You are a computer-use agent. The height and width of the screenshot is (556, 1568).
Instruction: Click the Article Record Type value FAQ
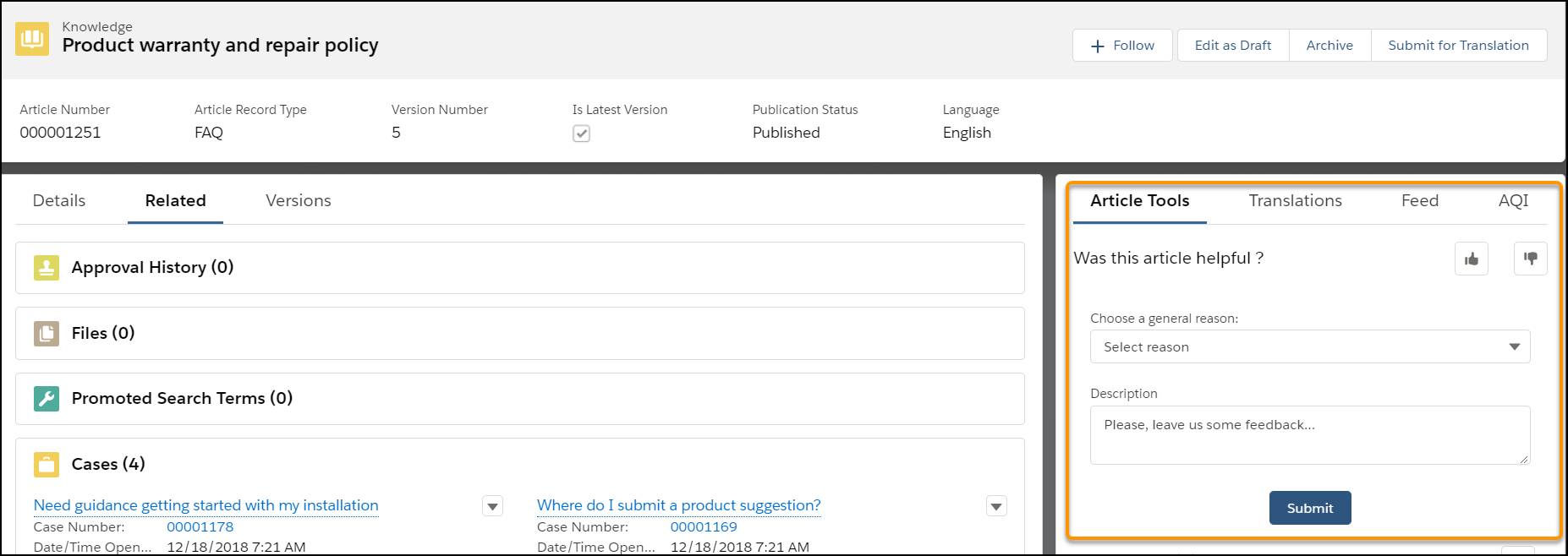click(x=209, y=133)
